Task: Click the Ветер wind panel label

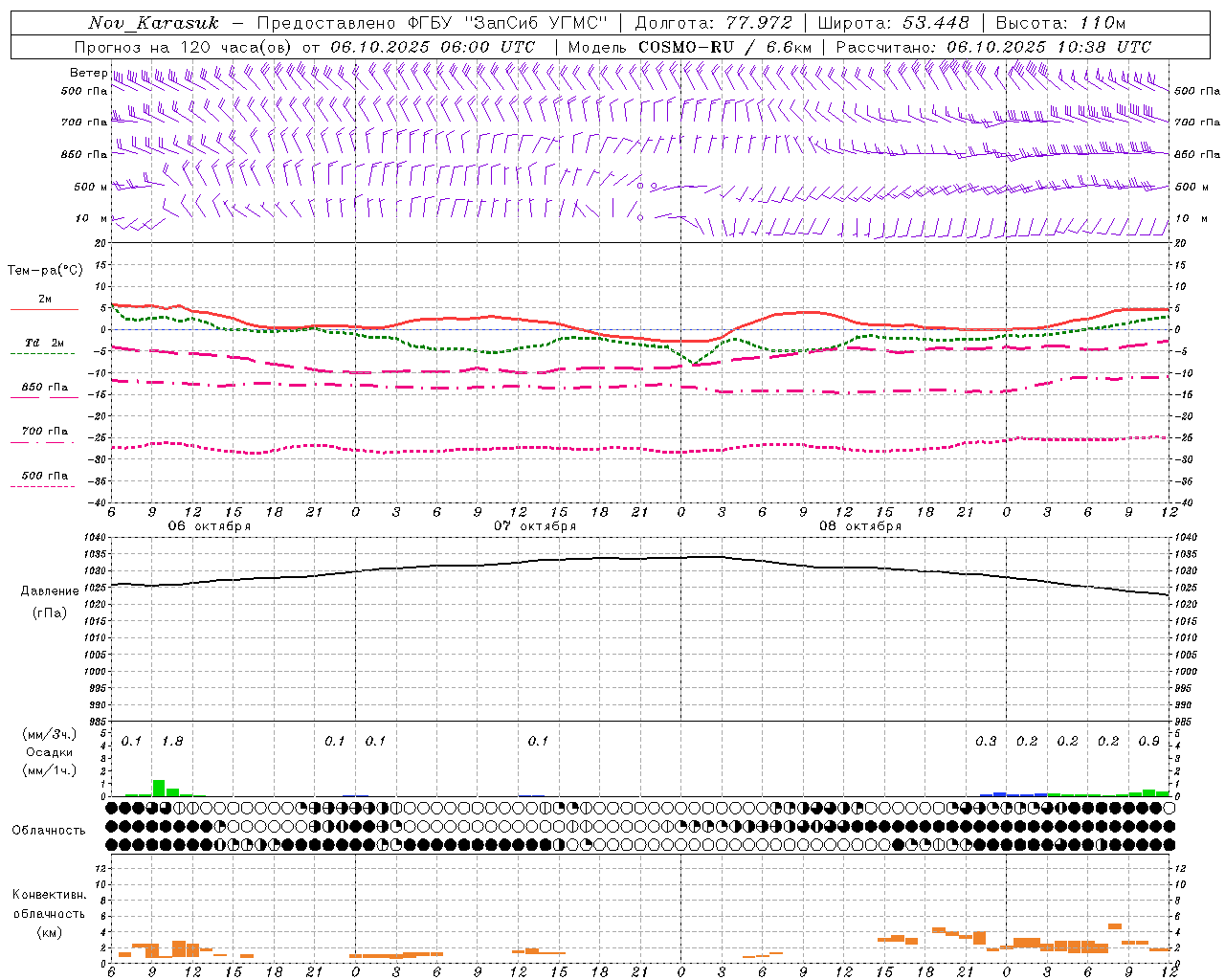Action: [88, 73]
